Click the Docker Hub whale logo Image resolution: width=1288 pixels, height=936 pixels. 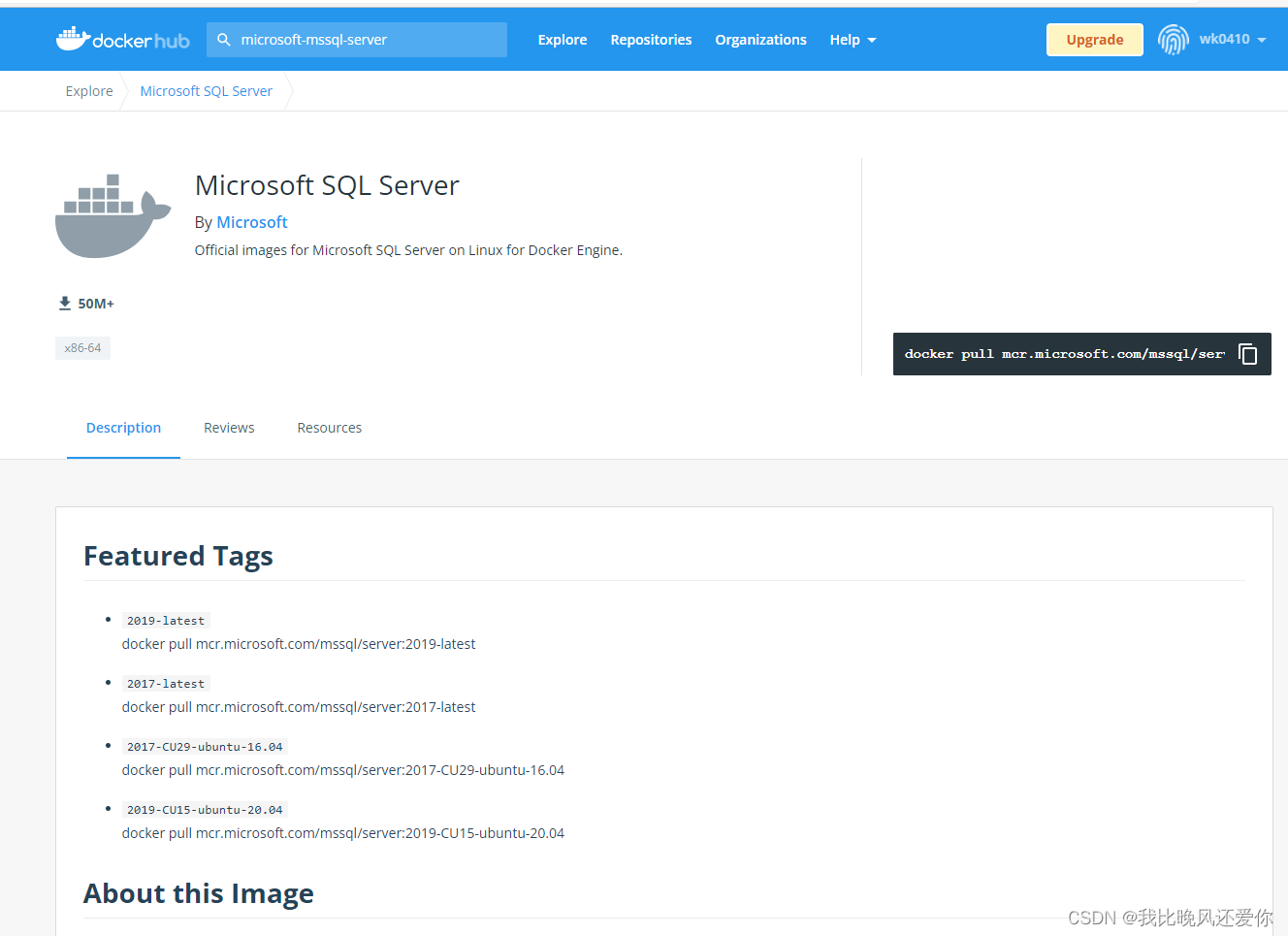[x=123, y=40]
